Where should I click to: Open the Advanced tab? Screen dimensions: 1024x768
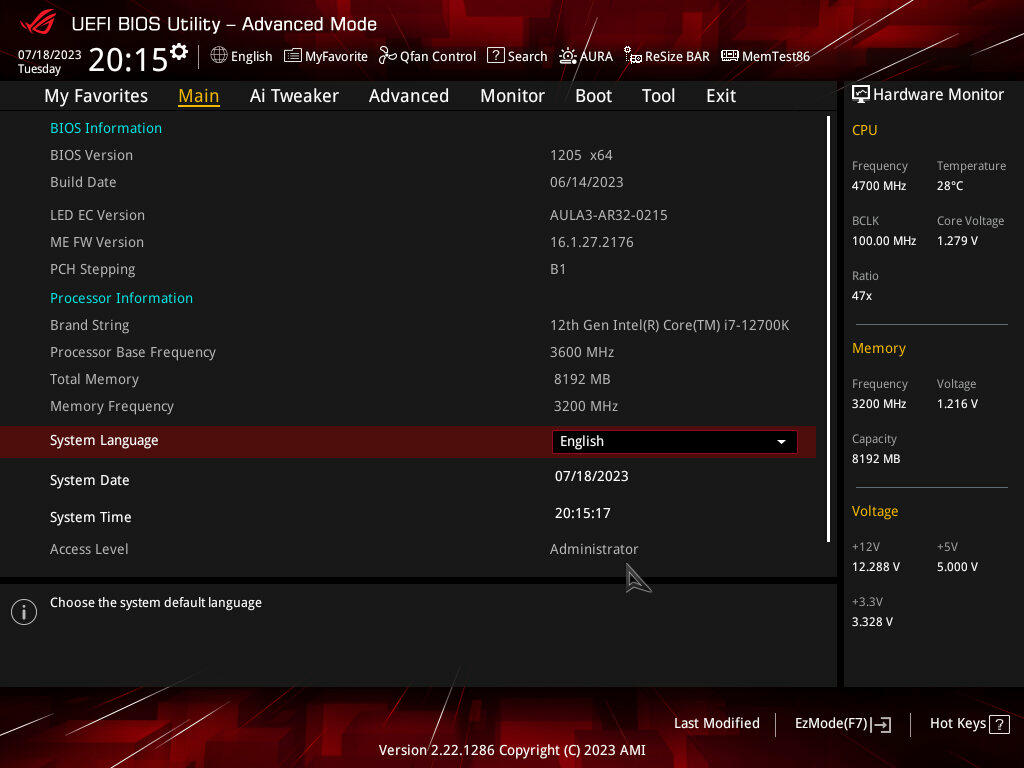408,96
